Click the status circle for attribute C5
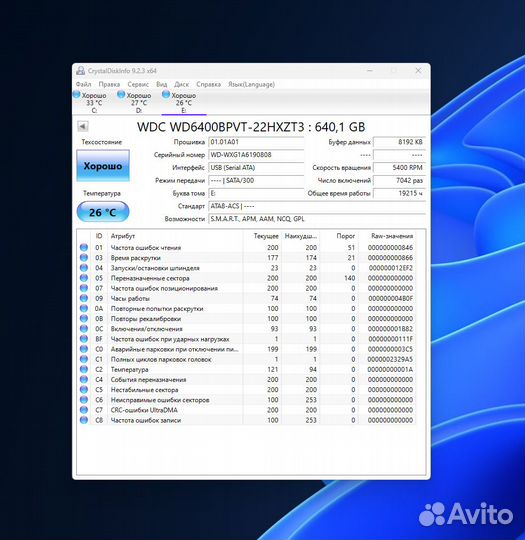 [84, 390]
